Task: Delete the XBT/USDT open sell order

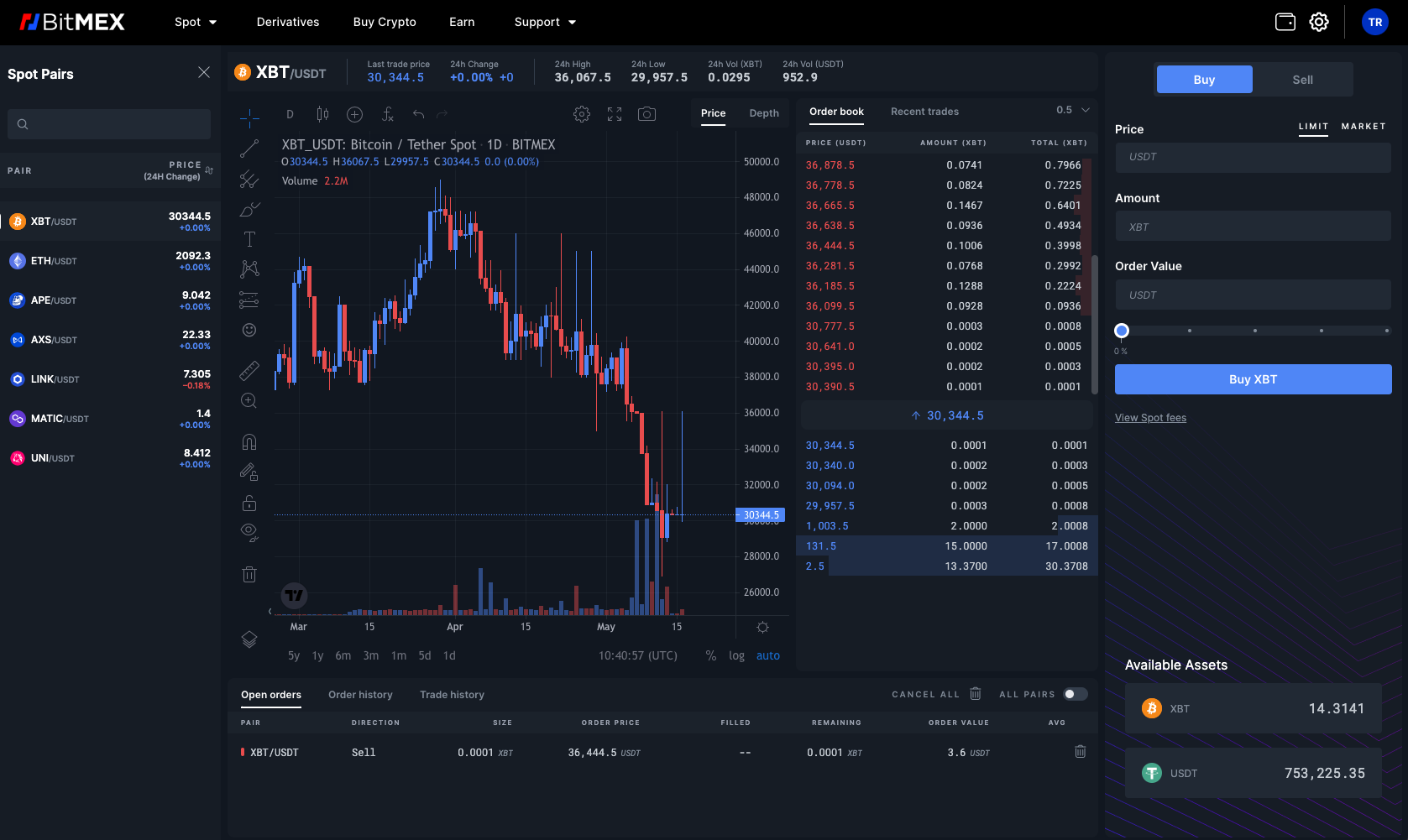Action: click(1081, 752)
